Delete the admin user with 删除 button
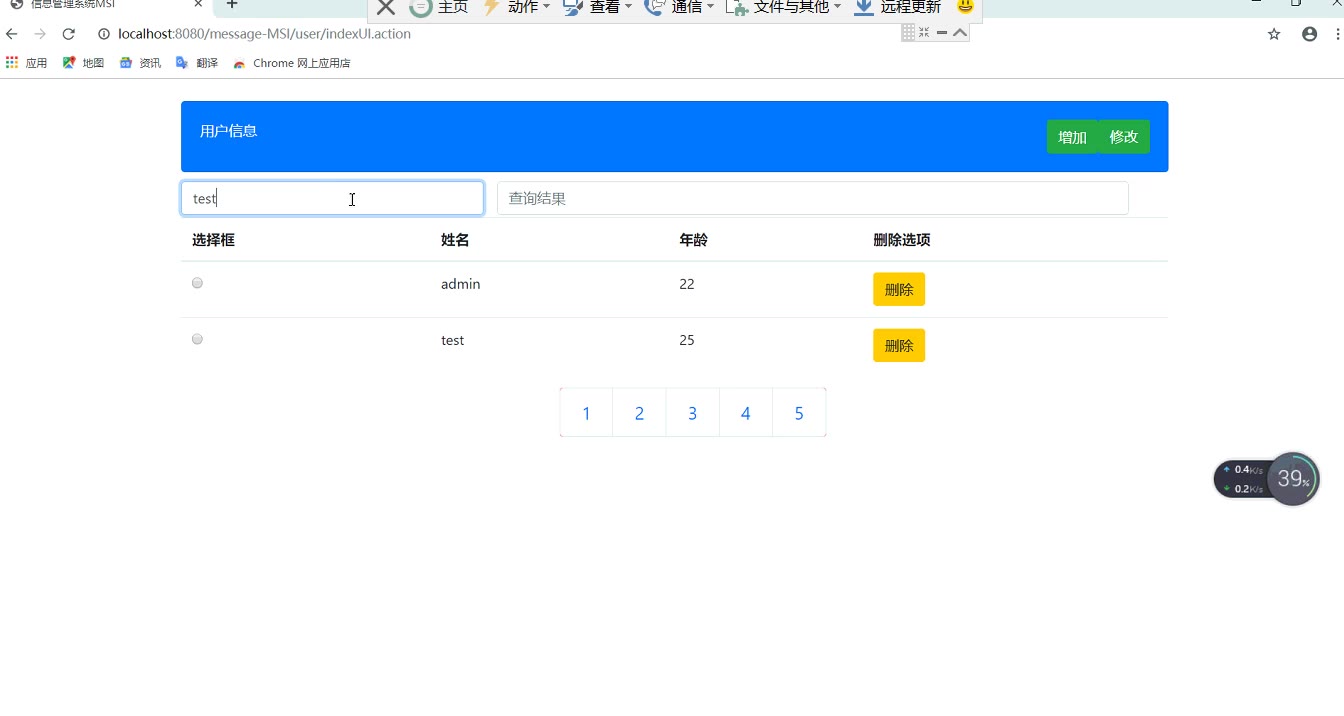The width and height of the screenshot is (1344, 716). [898, 290]
